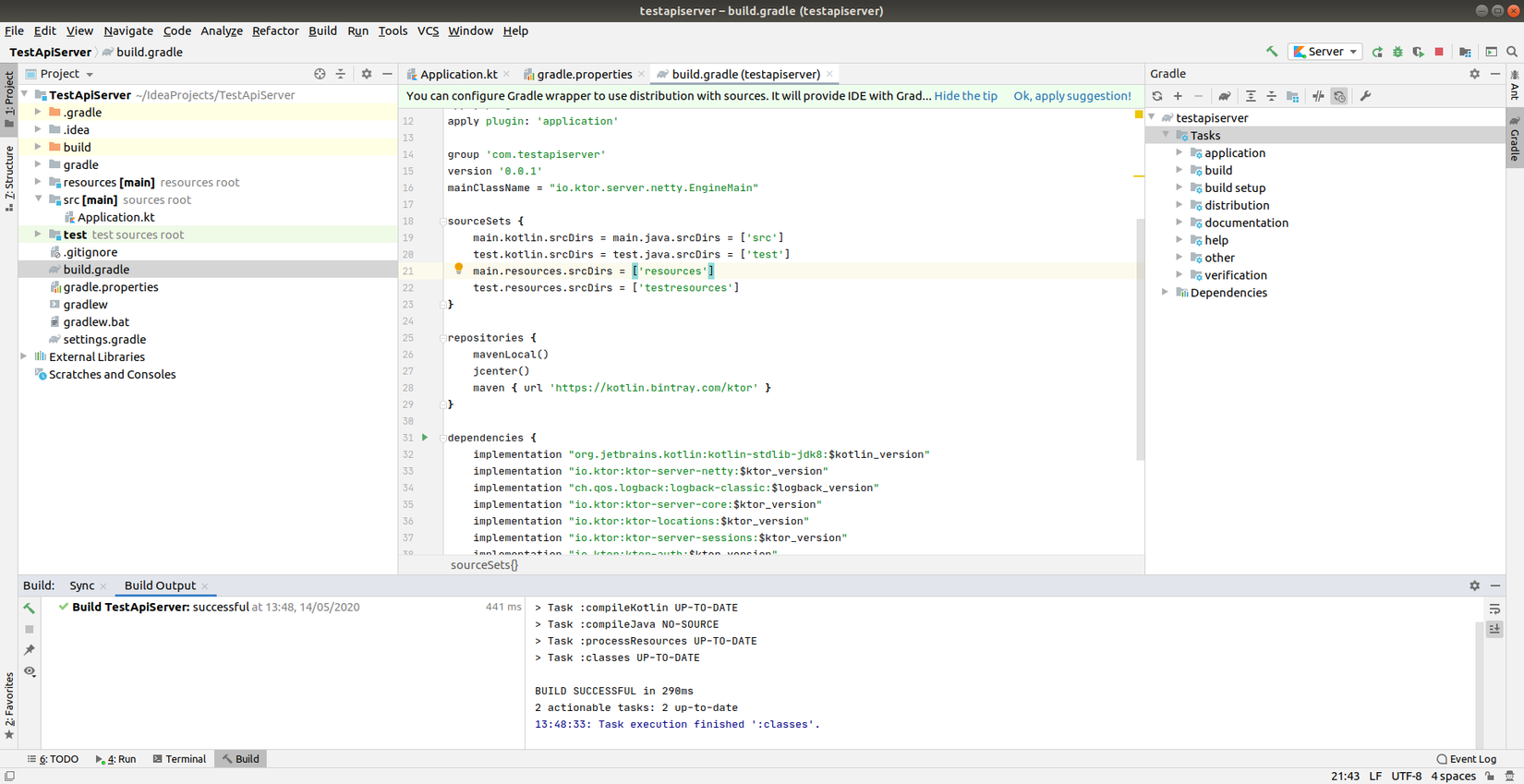1524x784 pixels.
Task: Click the Debug bug icon
Action: [1397, 52]
